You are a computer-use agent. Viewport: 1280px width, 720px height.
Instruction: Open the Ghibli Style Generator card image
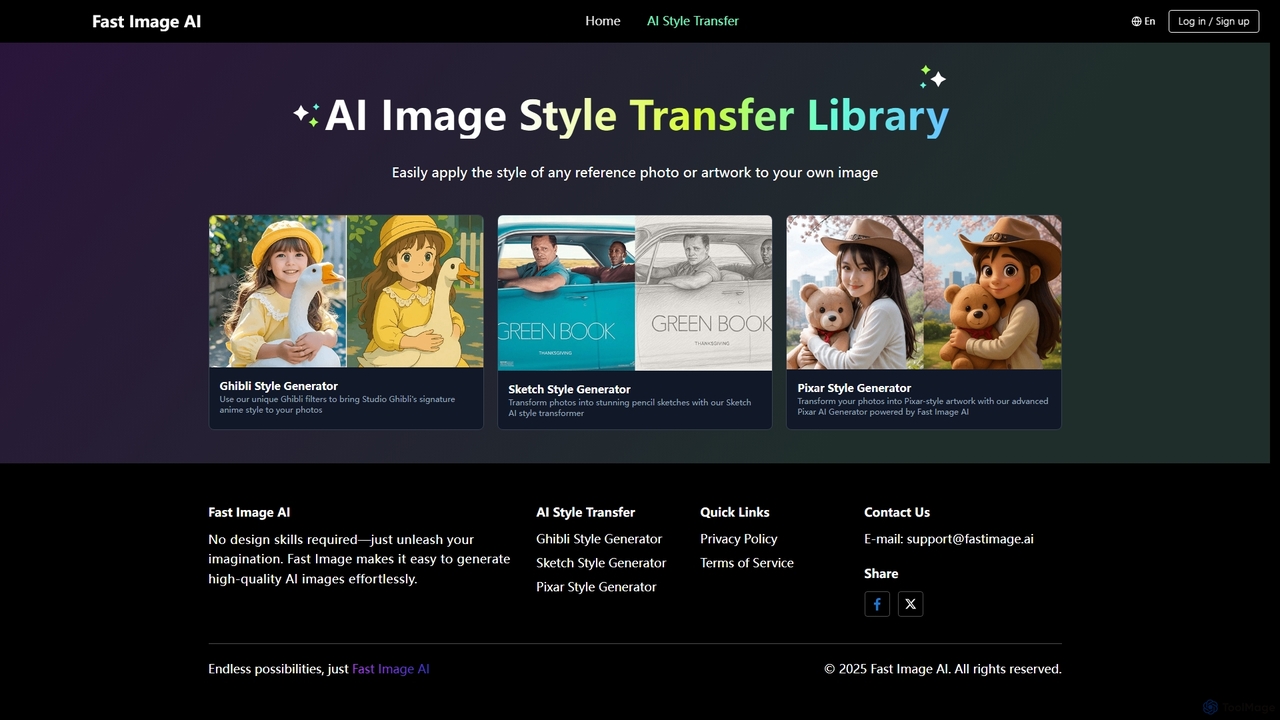tap(346, 292)
